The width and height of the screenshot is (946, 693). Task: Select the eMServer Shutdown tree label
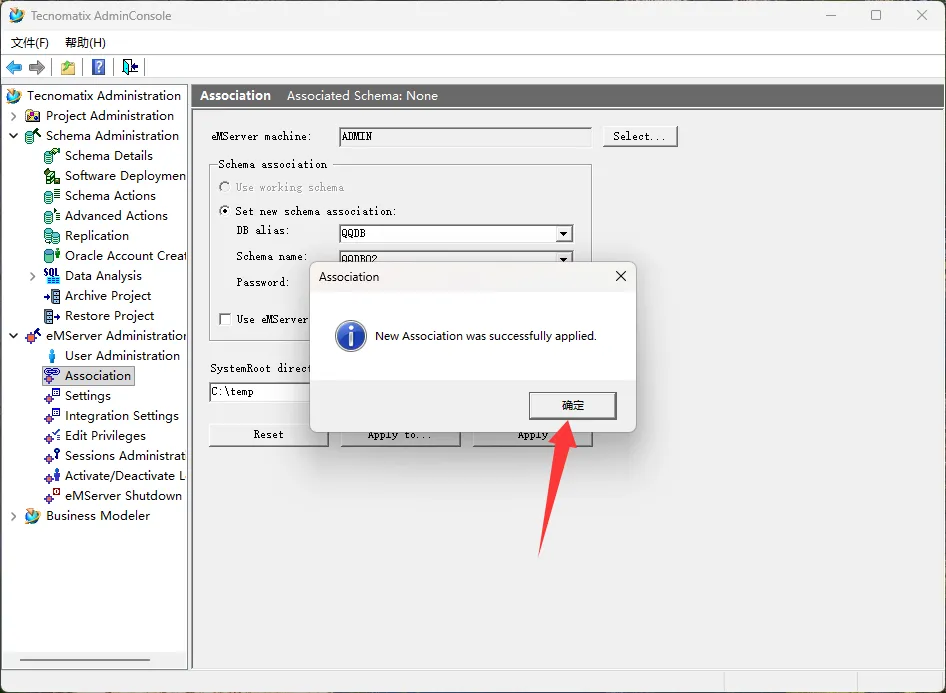(x=124, y=496)
